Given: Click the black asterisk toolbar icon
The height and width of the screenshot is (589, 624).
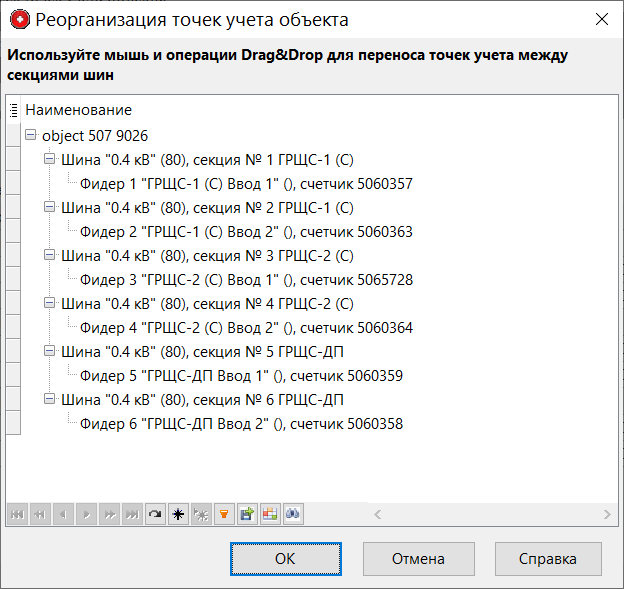Looking at the screenshot, I should pos(178,514).
